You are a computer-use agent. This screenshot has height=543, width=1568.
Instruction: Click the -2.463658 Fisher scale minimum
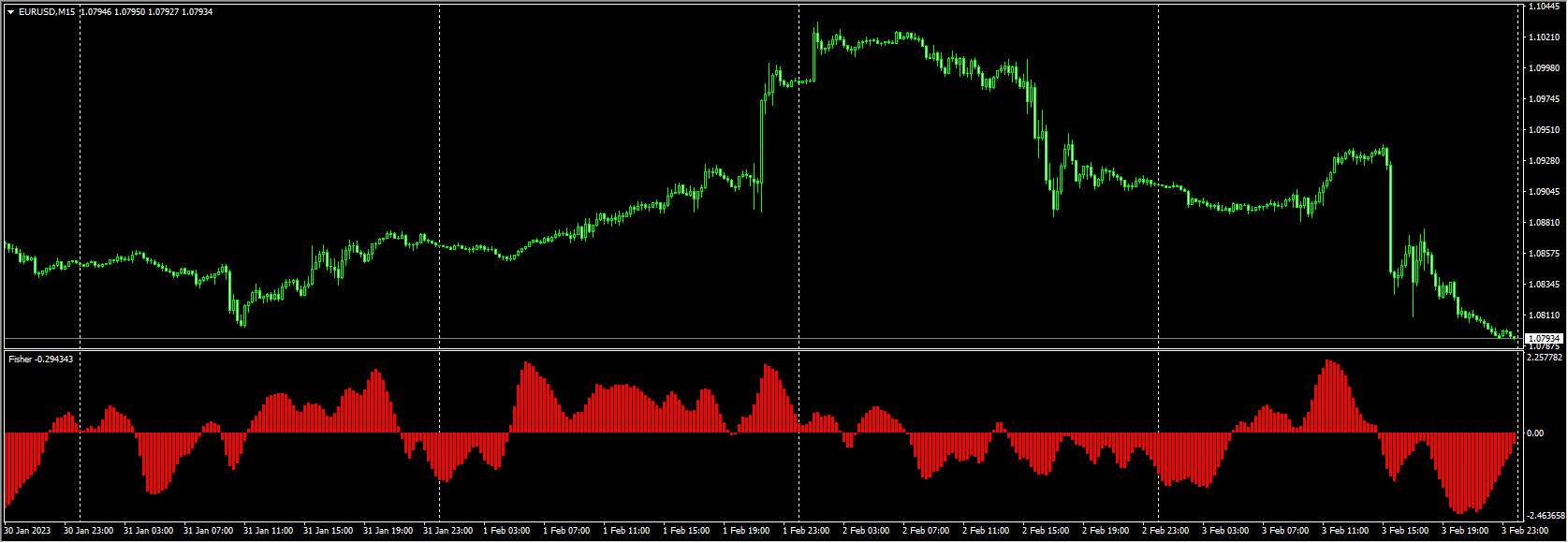pyautogui.click(x=1546, y=516)
